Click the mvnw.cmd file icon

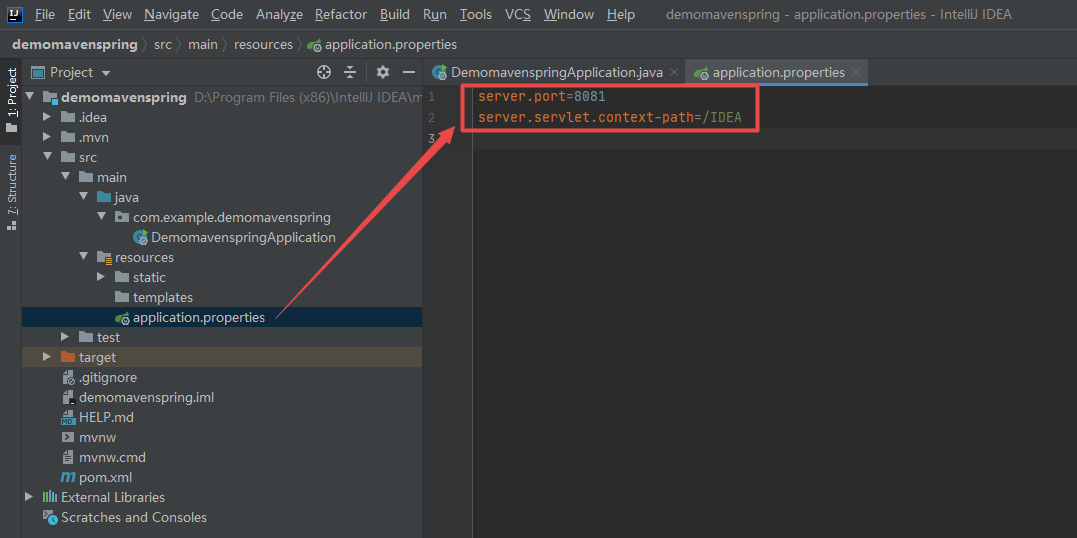click(x=68, y=457)
